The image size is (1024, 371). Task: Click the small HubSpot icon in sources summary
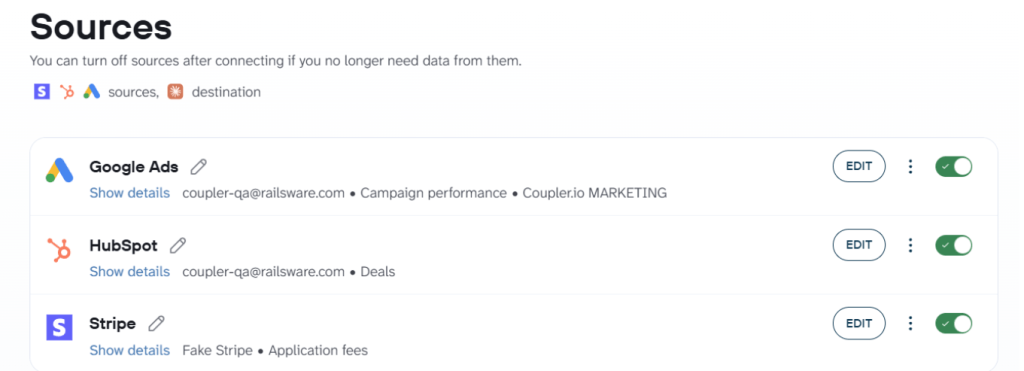[x=67, y=92]
